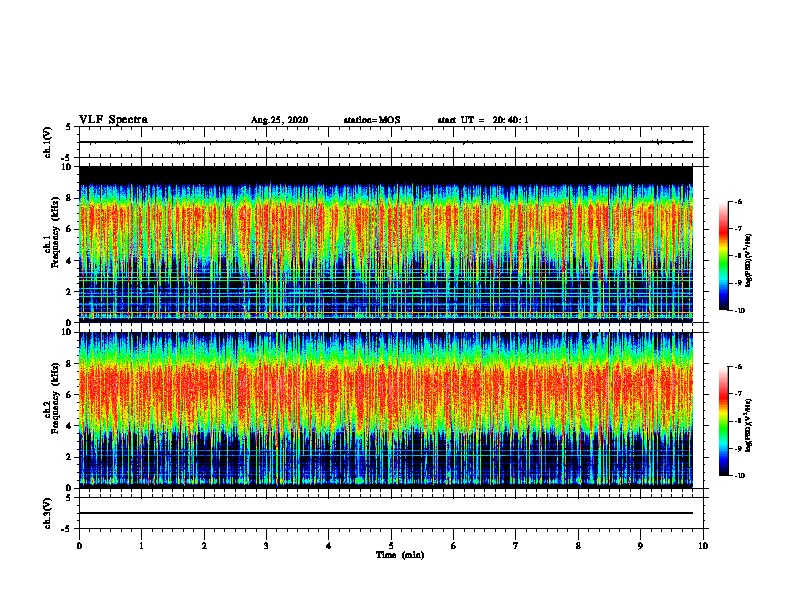792x612 pixels.
Task: Click the "VLF Spectra" plot title
Action: click(113, 120)
